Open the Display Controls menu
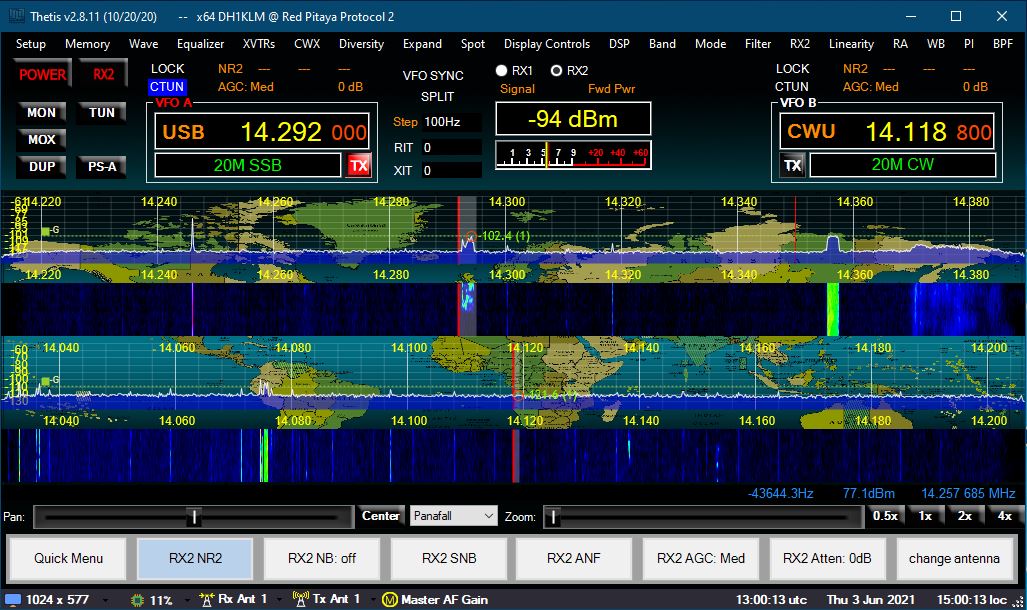This screenshot has height=610, width=1027. [546, 44]
